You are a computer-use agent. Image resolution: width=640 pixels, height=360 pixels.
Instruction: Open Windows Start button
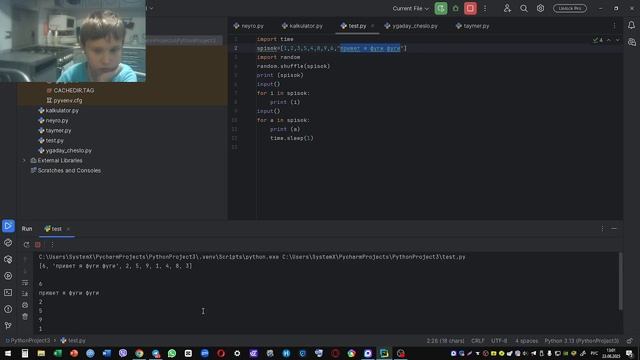8,353
